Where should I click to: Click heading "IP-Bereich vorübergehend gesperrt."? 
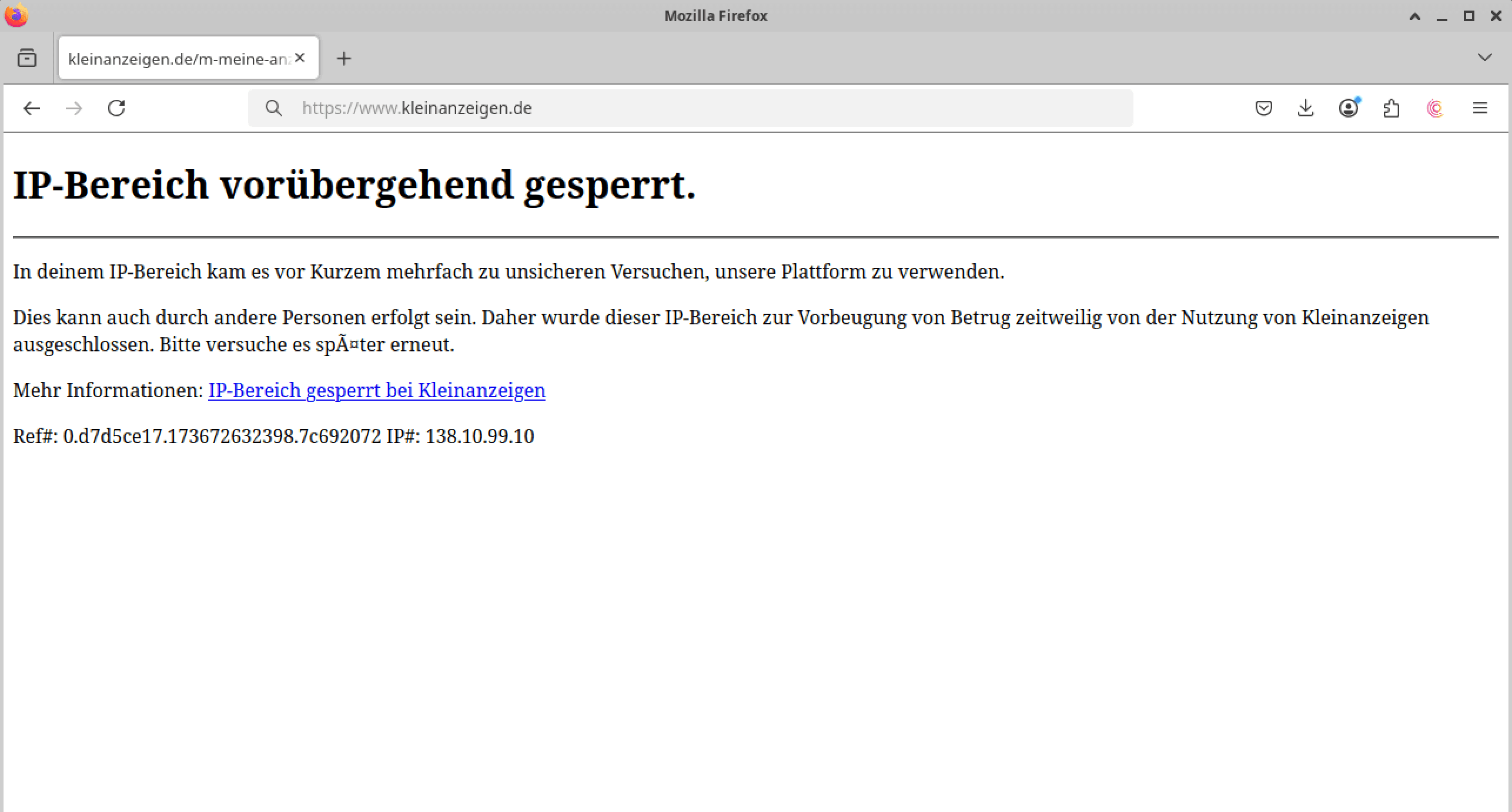pyautogui.click(x=354, y=186)
